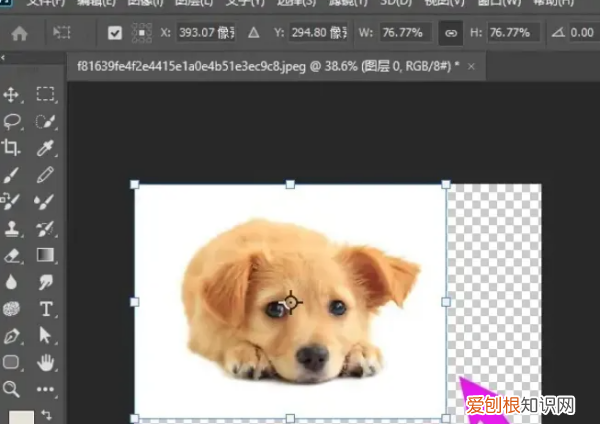Click the W width field 76.77%
Image resolution: width=600 pixels, height=424 pixels.
click(x=406, y=33)
